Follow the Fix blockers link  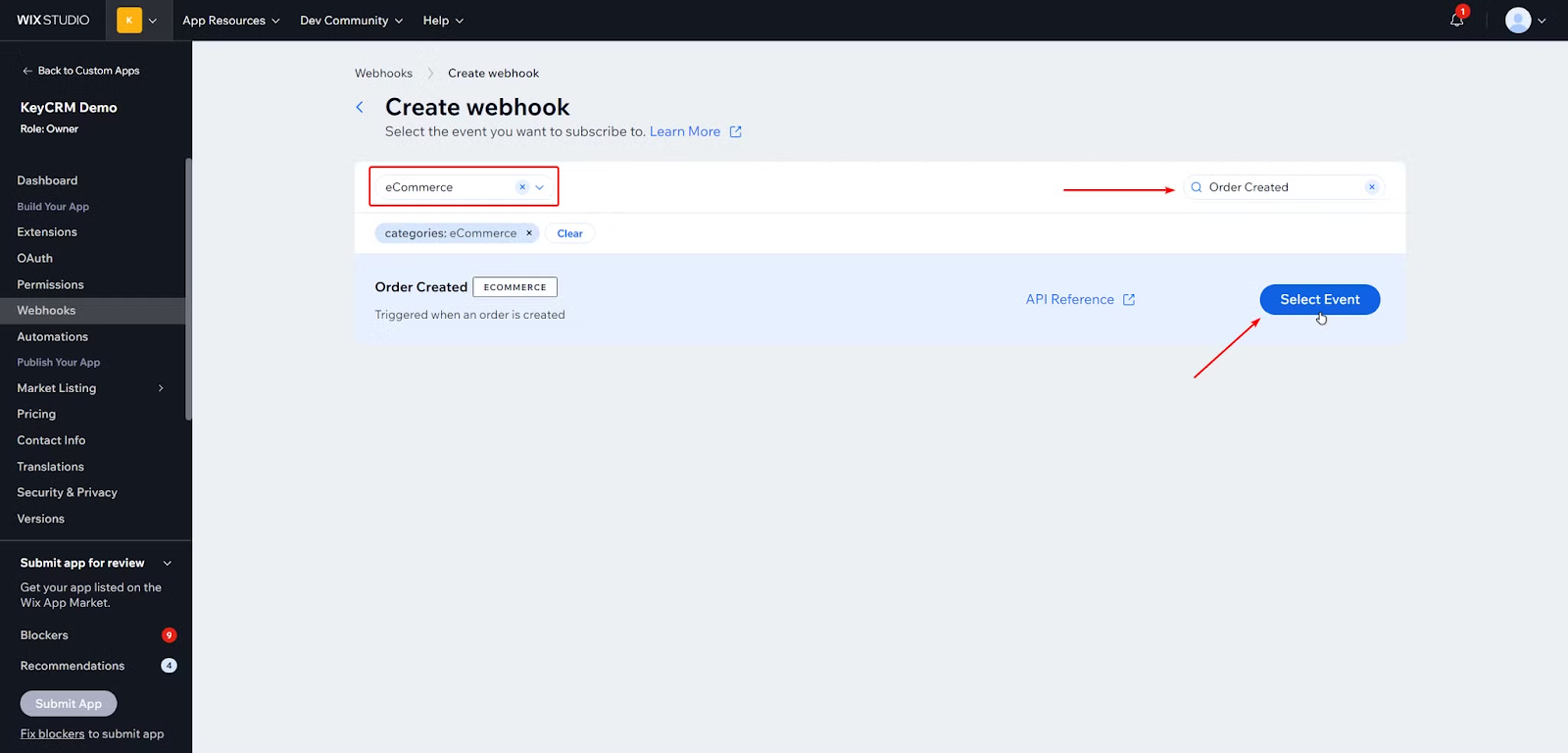tap(53, 733)
